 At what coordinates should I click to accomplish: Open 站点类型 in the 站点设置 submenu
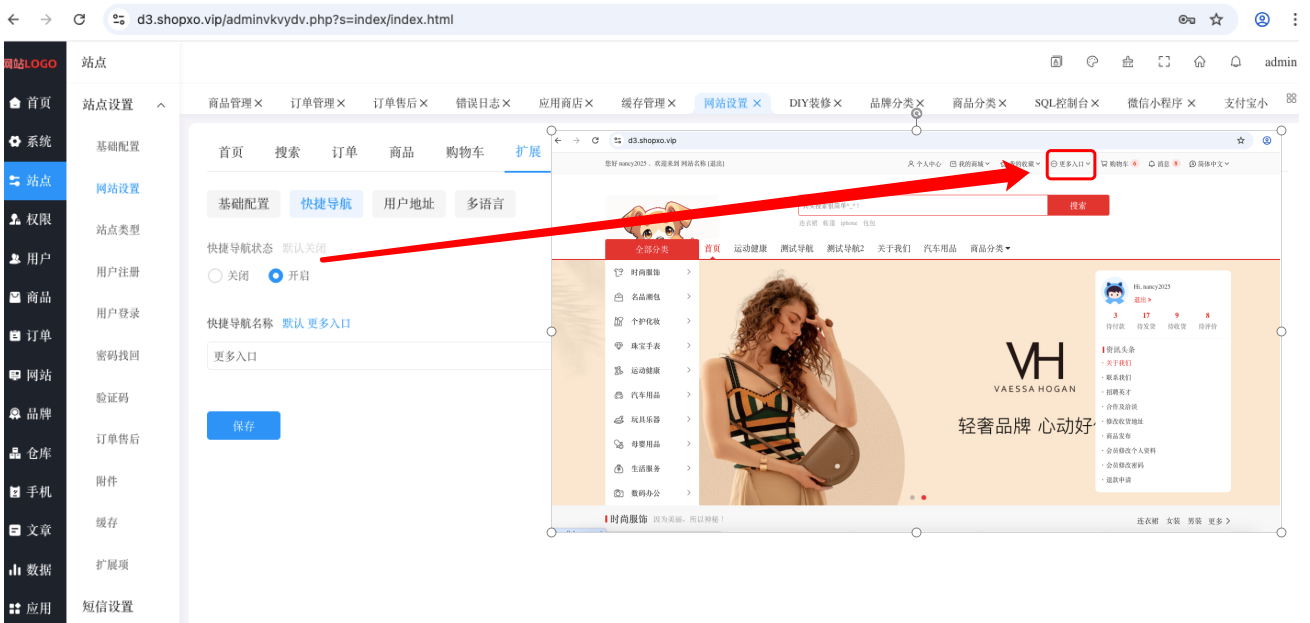click(118, 230)
